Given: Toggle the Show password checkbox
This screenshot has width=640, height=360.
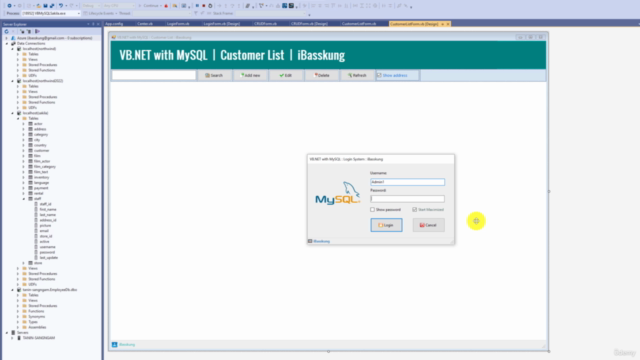Looking at the screenshot, I should pyautogui.click(x=372, y=209).
